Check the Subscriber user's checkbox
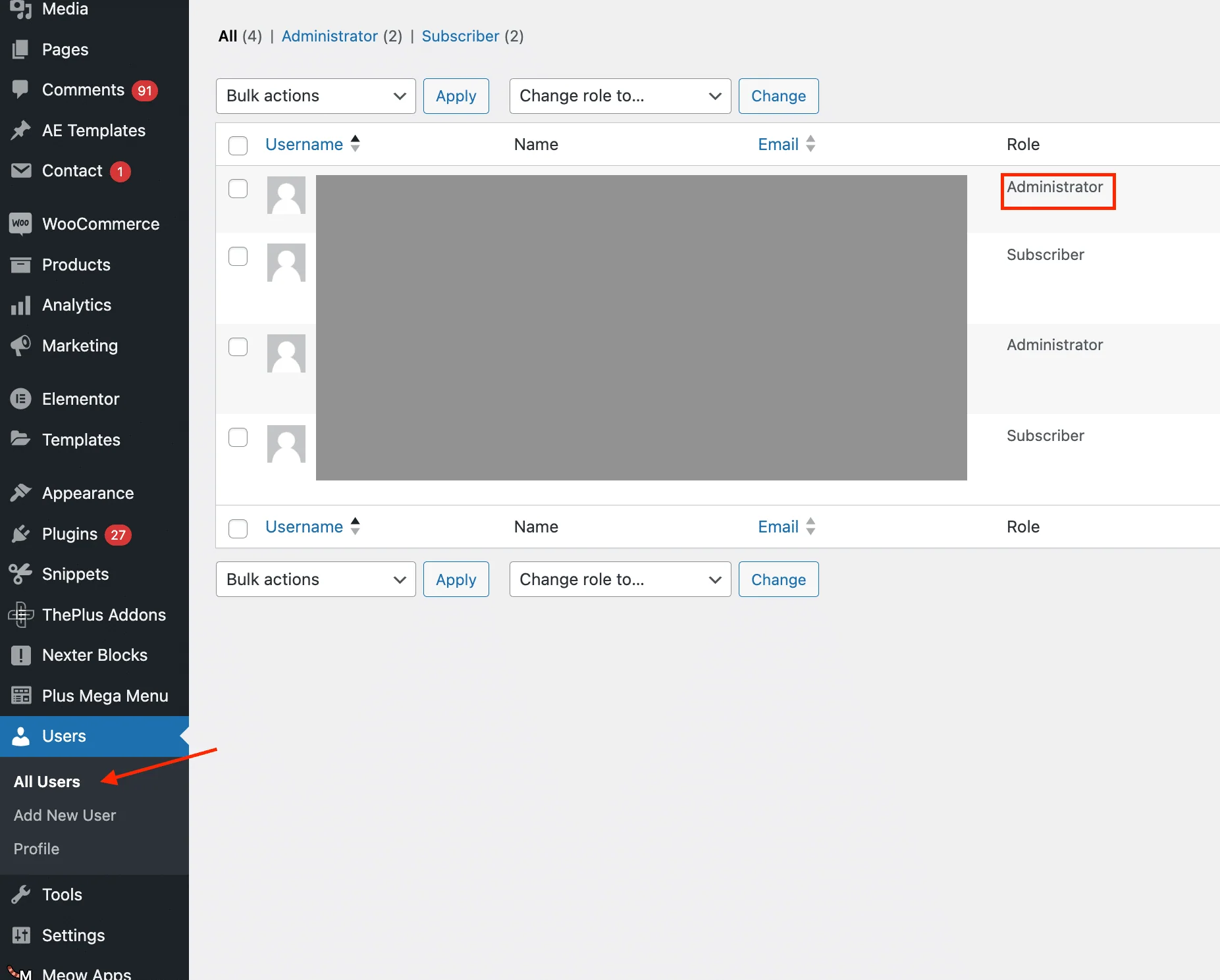Screen dimensions: 1220x980 pos(238,256)
